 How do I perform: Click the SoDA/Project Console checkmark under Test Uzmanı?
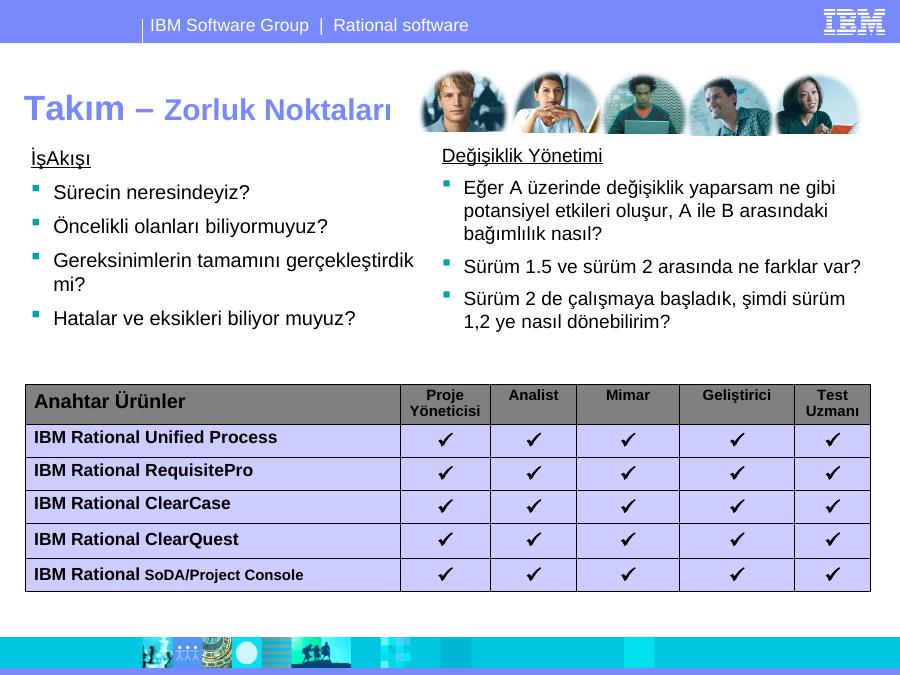click(x=833, y=574)
